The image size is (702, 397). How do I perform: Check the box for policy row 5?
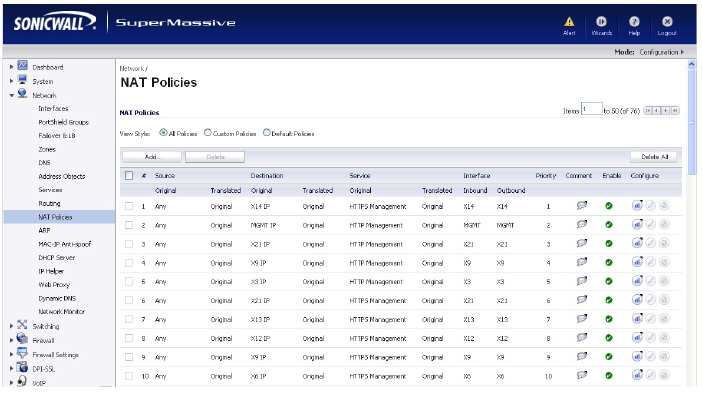tap(129, 282)
